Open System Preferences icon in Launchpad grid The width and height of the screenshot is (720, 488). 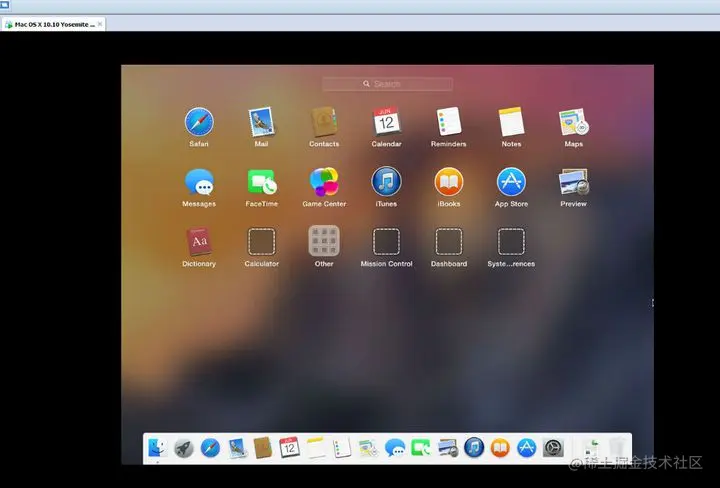511,241
